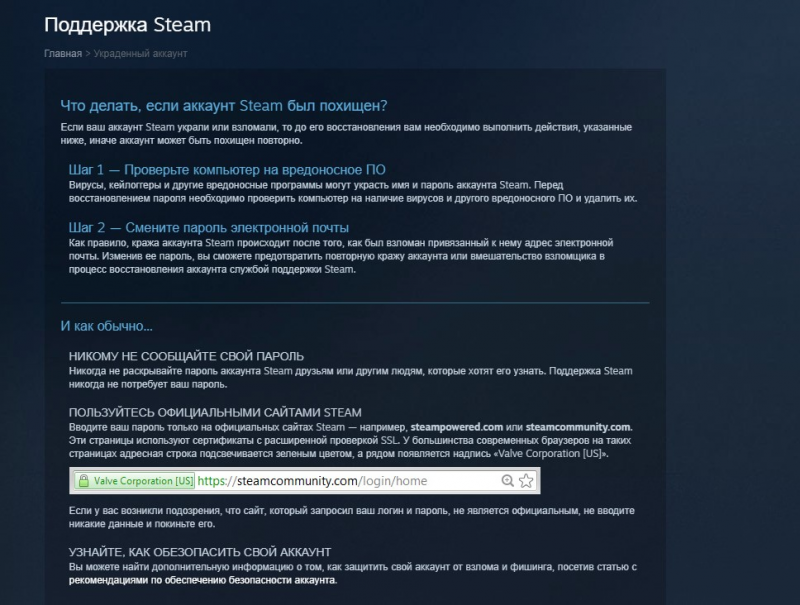Click intro paragraph starting Если ваш аккаунт Steam украли
The width and height of the screenshot is (800, 605).
(x=346, y=134)
